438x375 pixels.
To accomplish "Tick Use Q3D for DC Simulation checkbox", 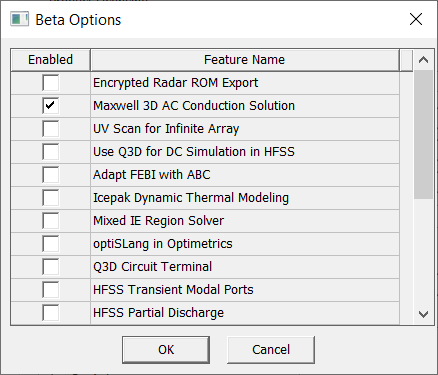I will pyautogui.click(x=51, y=152).
